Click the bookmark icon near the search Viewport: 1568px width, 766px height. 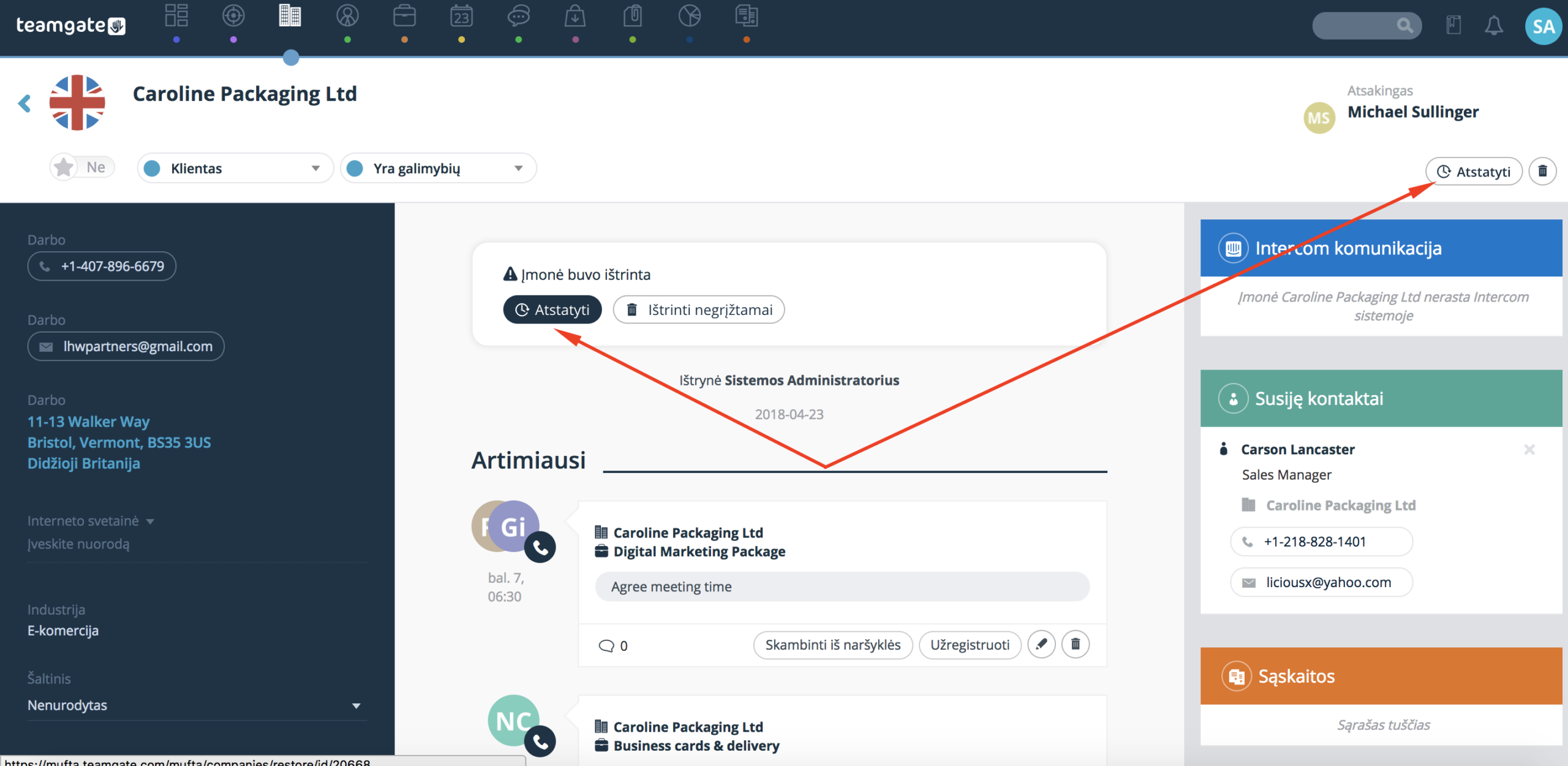pyautogui.click(x=1453, y=25)
